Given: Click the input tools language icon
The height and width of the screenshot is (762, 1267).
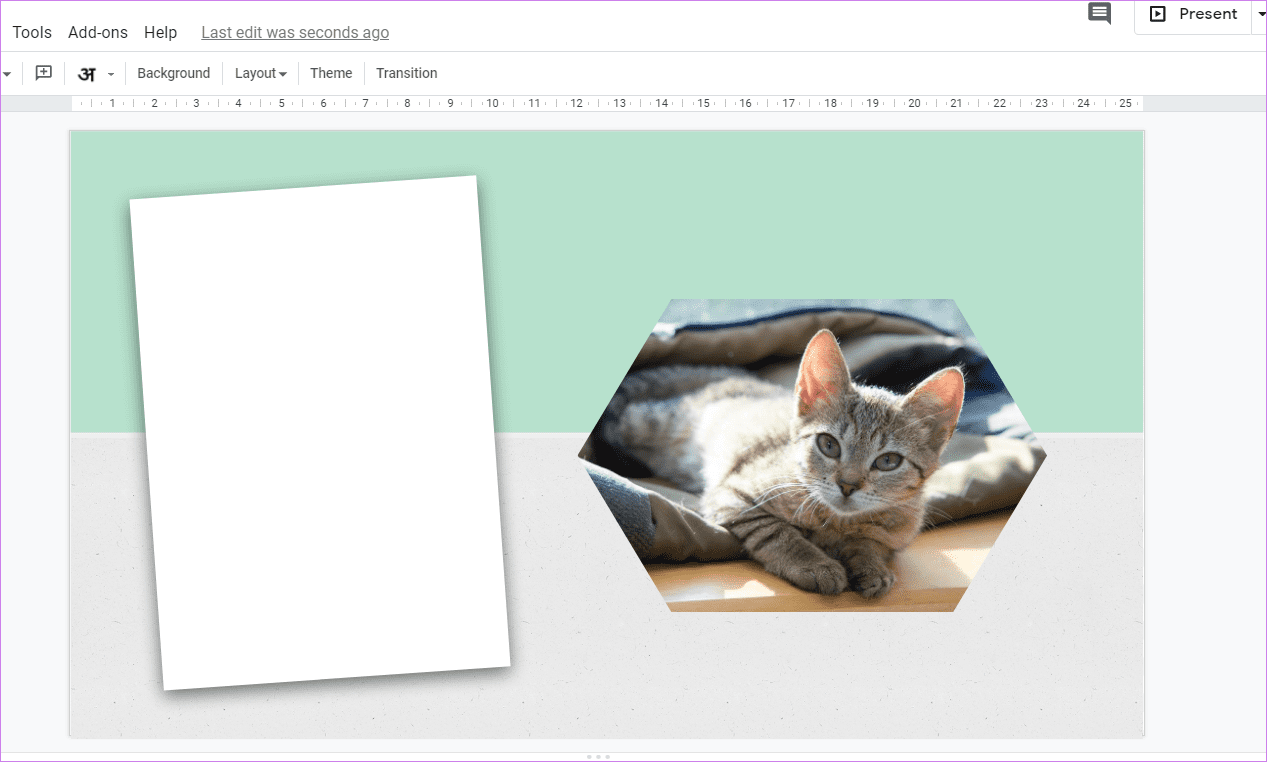Looking at the screenshot, I should coord(87,74).
